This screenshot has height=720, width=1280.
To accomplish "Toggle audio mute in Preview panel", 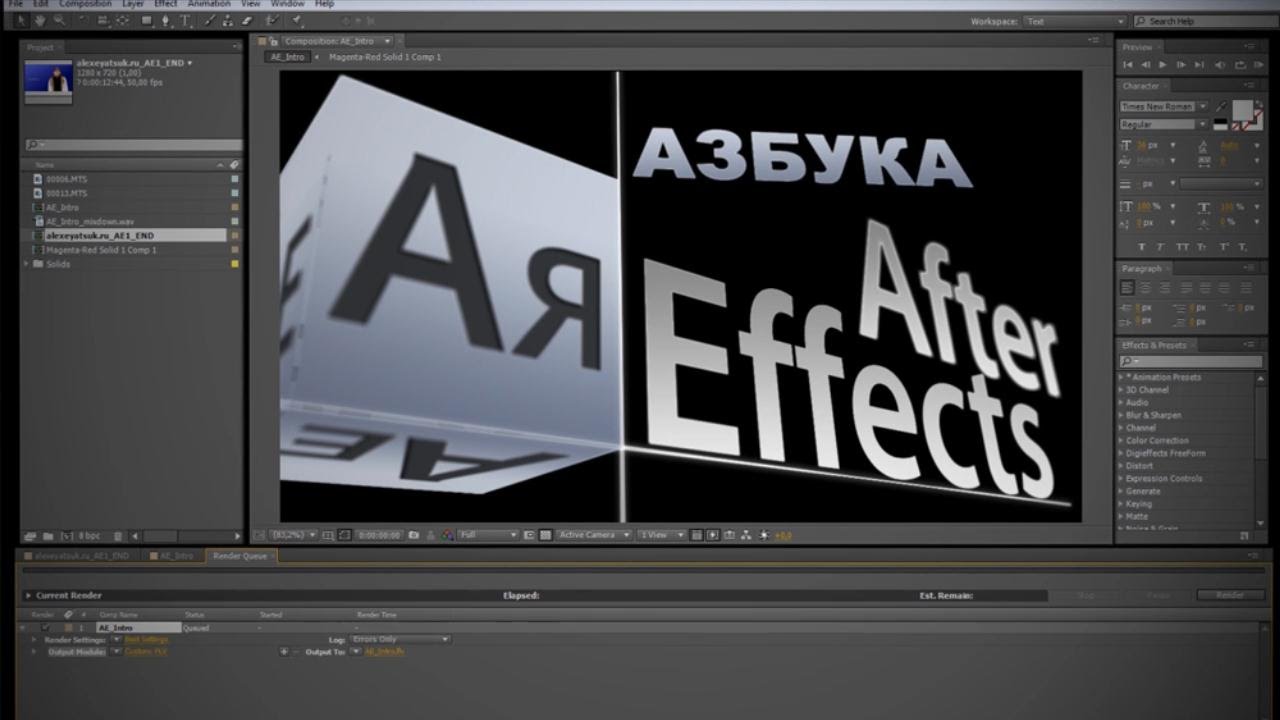I will coord(1220,65).
